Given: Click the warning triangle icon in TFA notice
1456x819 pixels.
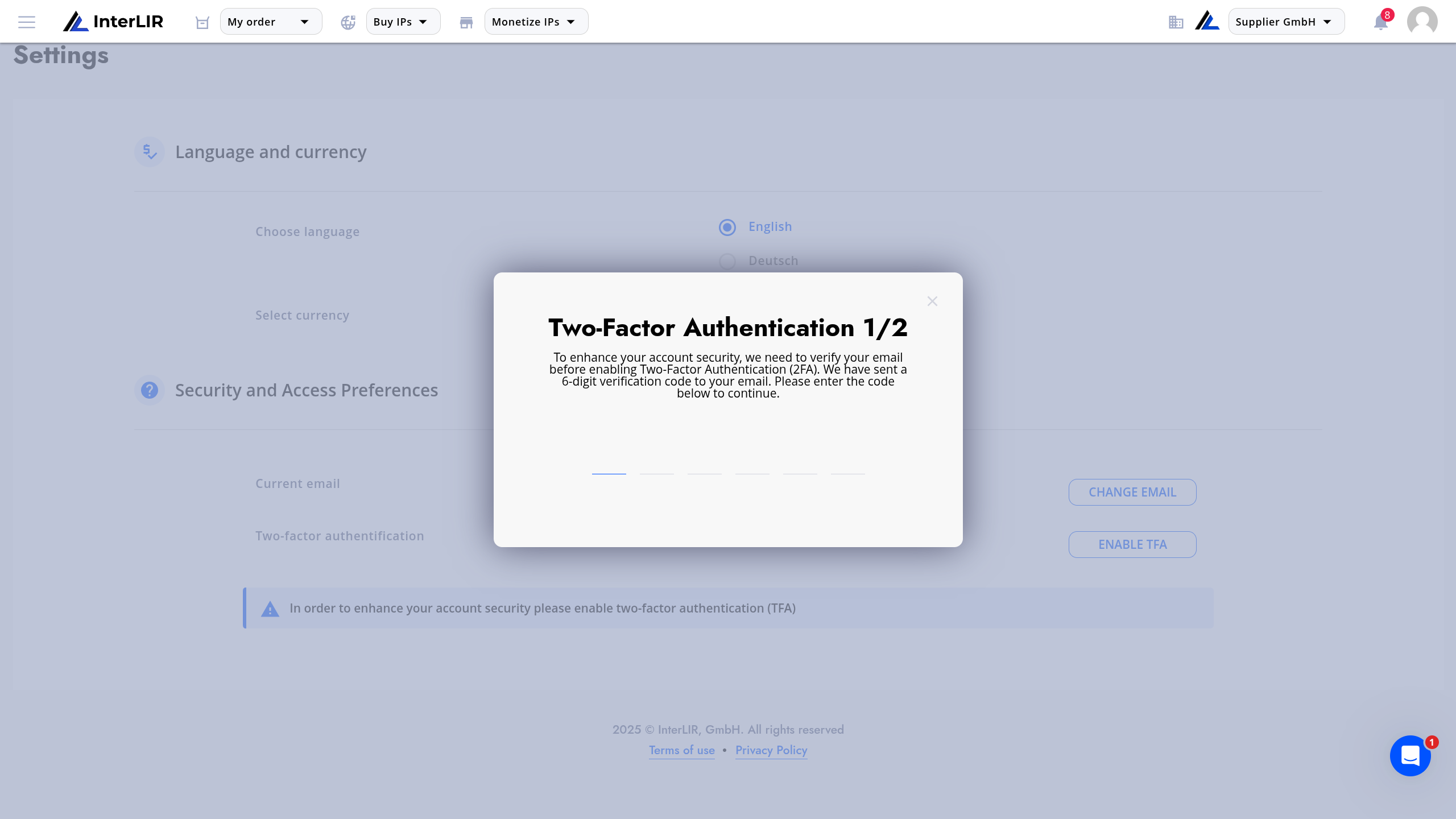Looking at the screenshot, I should tap(270, 609).
